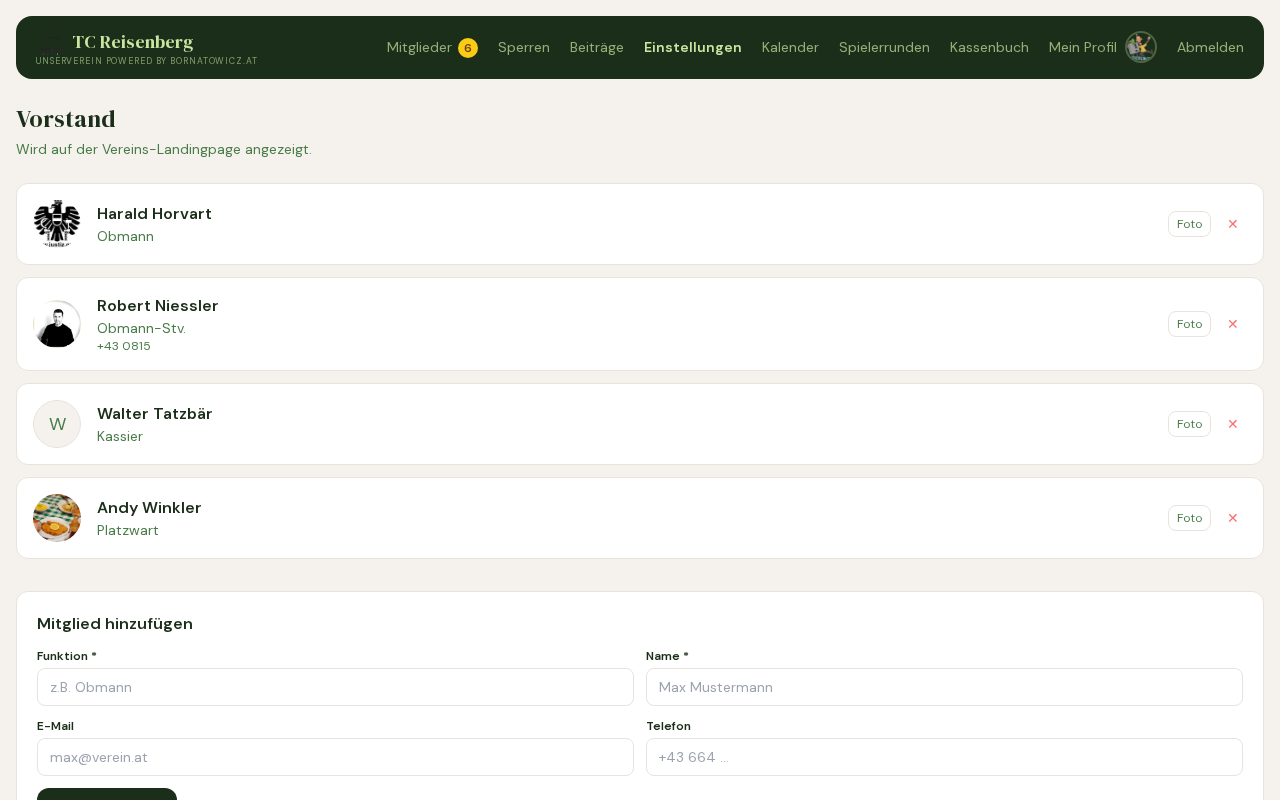Open the Kalender page
This screenshot has width=1280, height=800.
click(790, 47)
